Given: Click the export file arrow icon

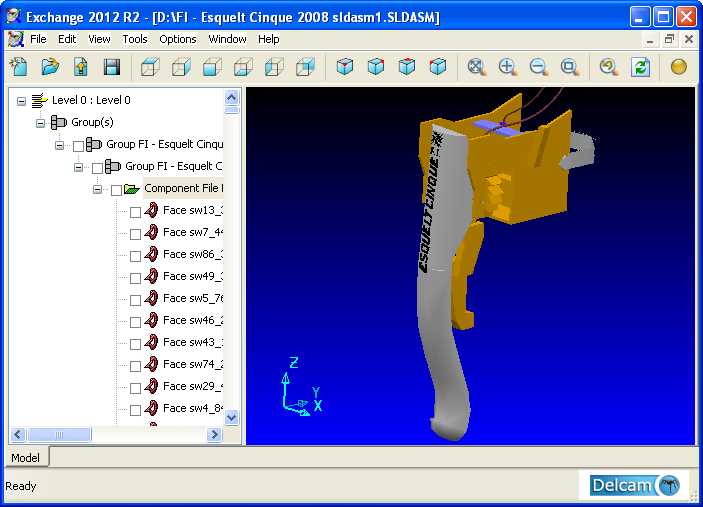Looking at the screenshot, I should (81, 67).
